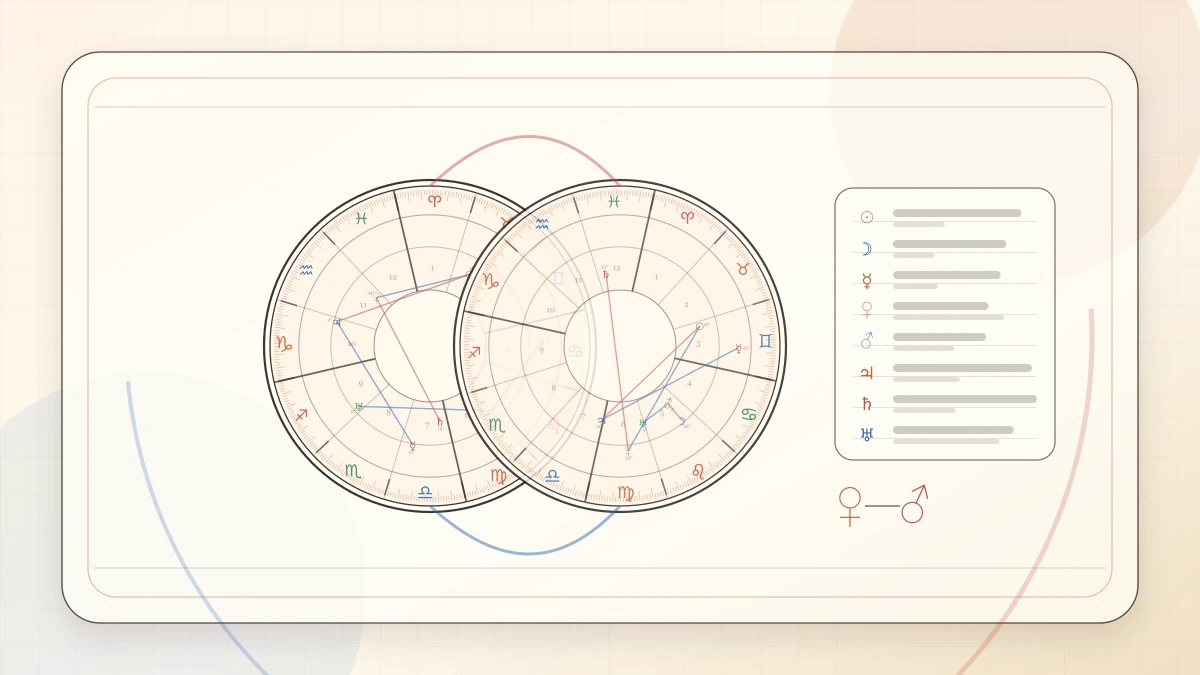Image resolution: width=1200 pixels, height=675 pixels.
Task: Click the large Mars symbol below the panel
Action: coord(915,504)
